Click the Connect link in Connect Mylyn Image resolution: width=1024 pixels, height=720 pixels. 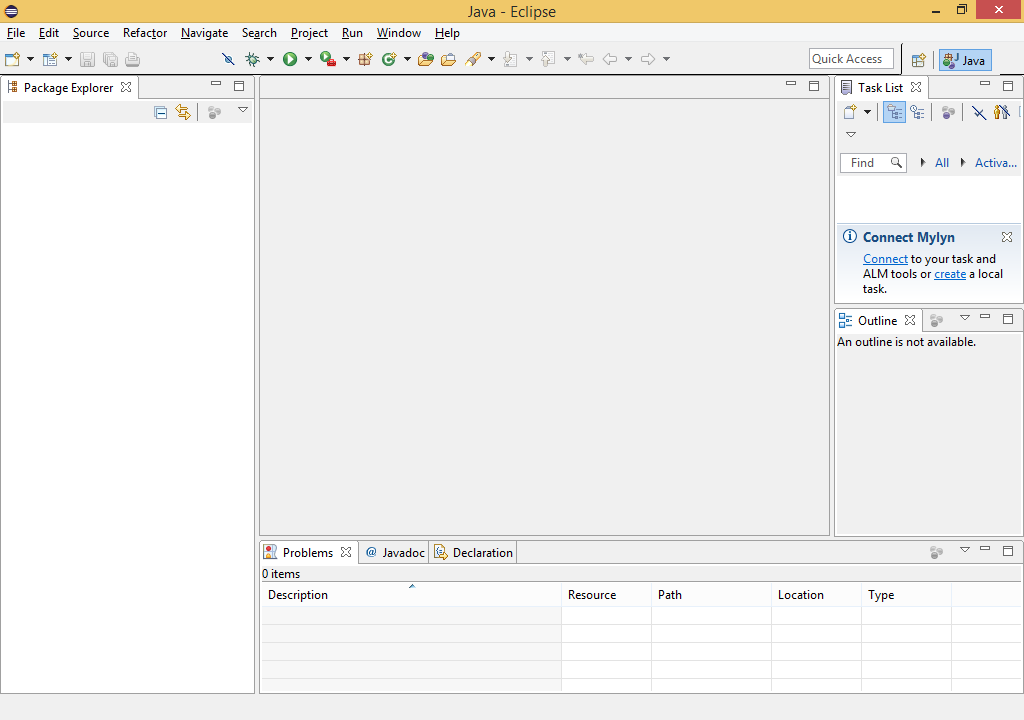884,258
